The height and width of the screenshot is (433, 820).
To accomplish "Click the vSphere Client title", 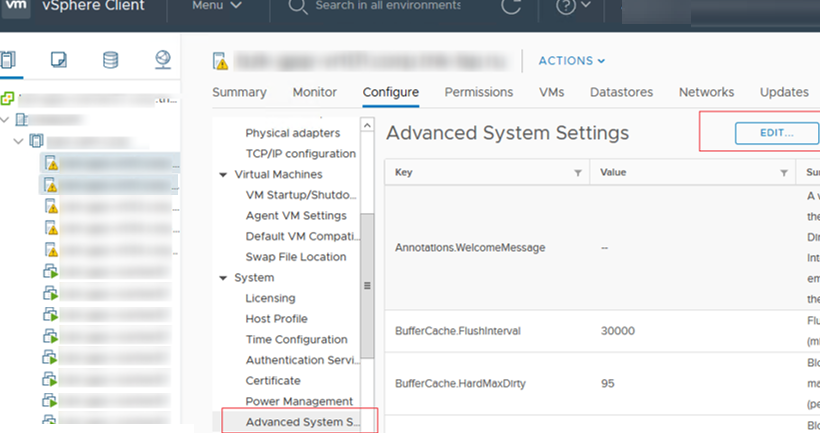I will [x=93, y=6].
